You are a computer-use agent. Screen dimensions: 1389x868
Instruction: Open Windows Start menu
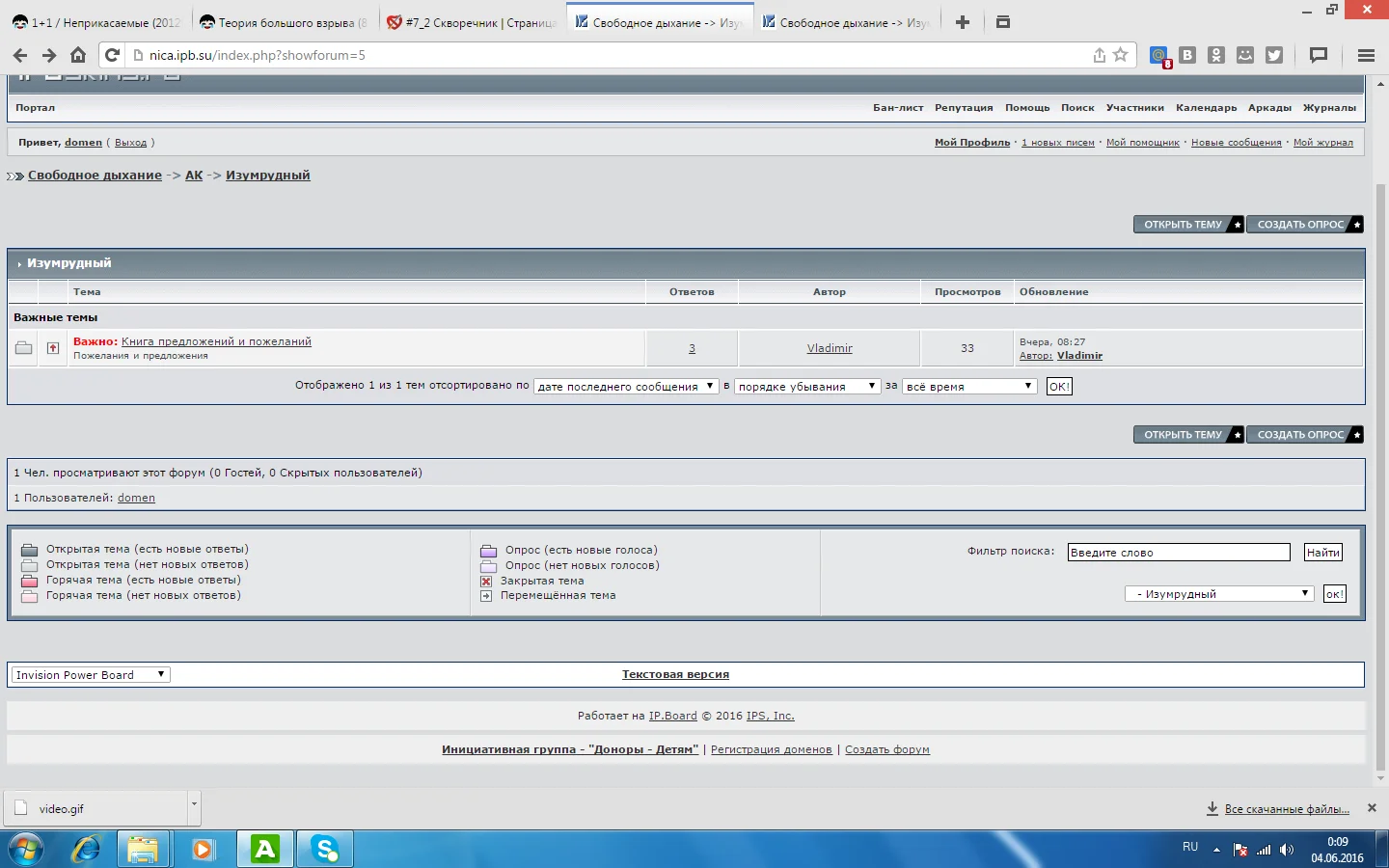pyautogui.click(x=26, y=850)
